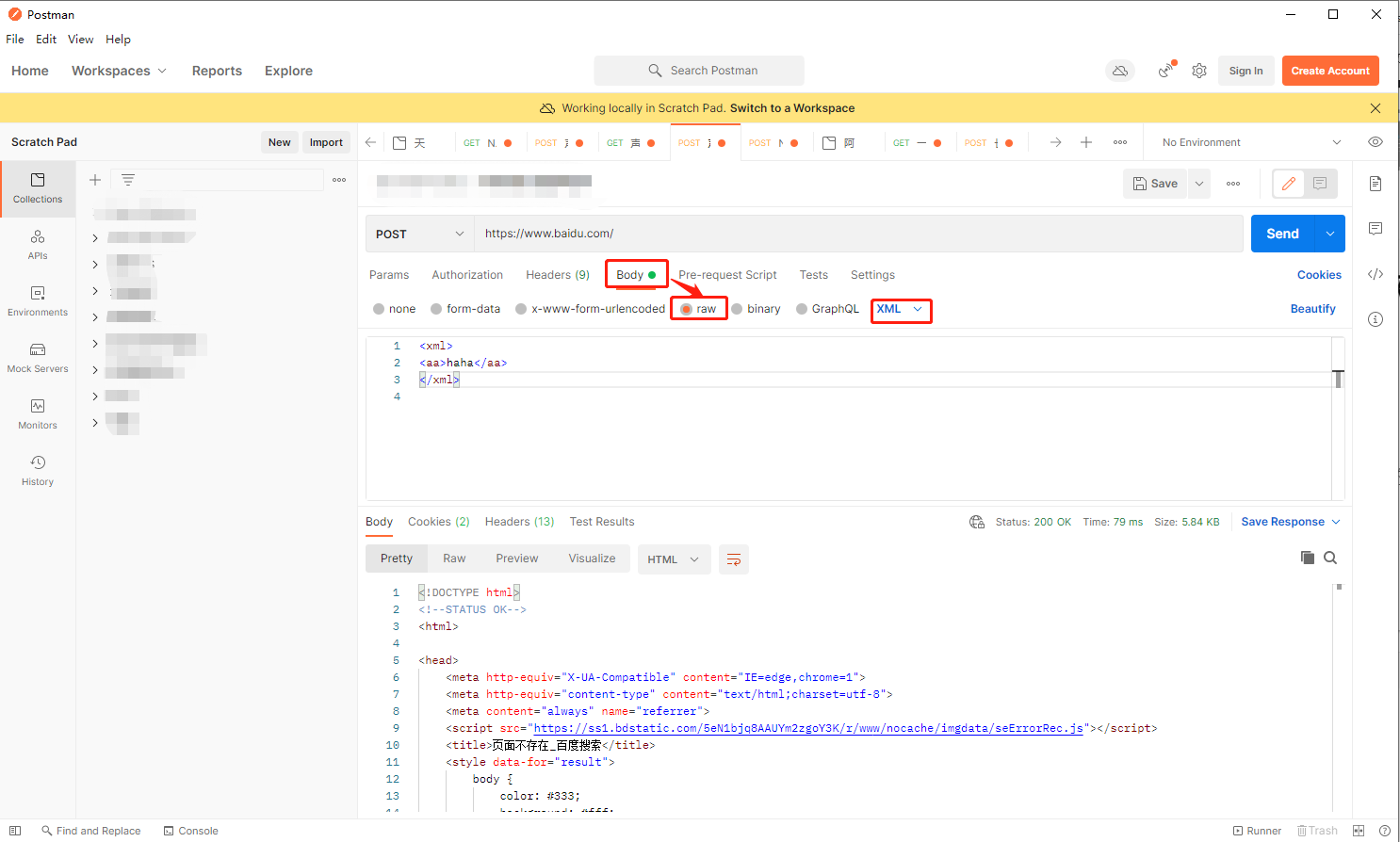Open the Tests tab
This screenshot has height=842, width=1400.
(814, 275)
